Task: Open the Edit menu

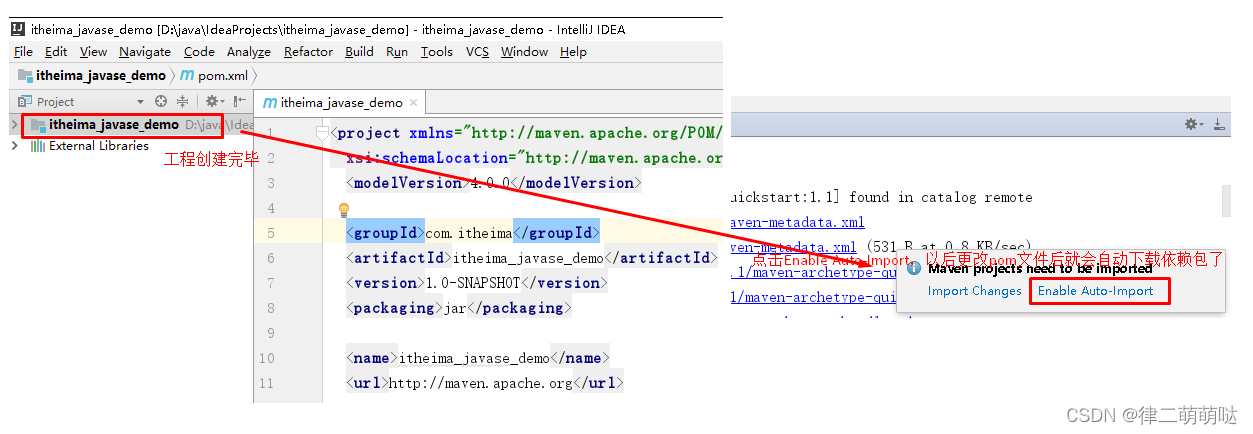Action: coord(56,51)
